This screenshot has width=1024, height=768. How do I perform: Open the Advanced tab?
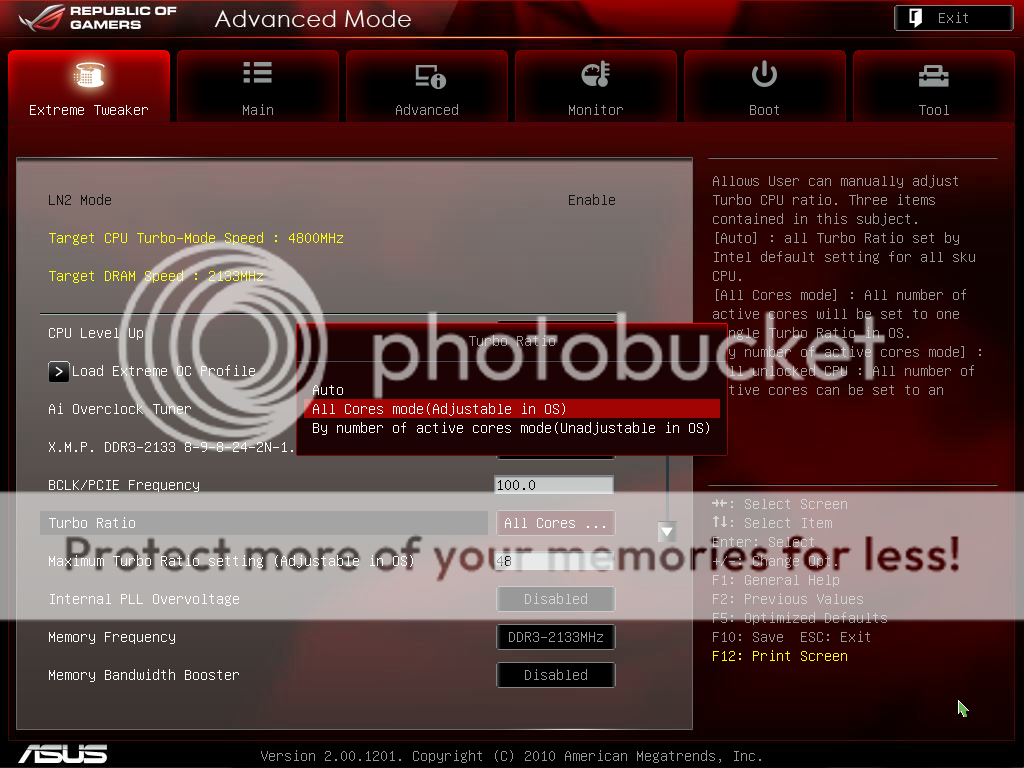tap(426, 86)
